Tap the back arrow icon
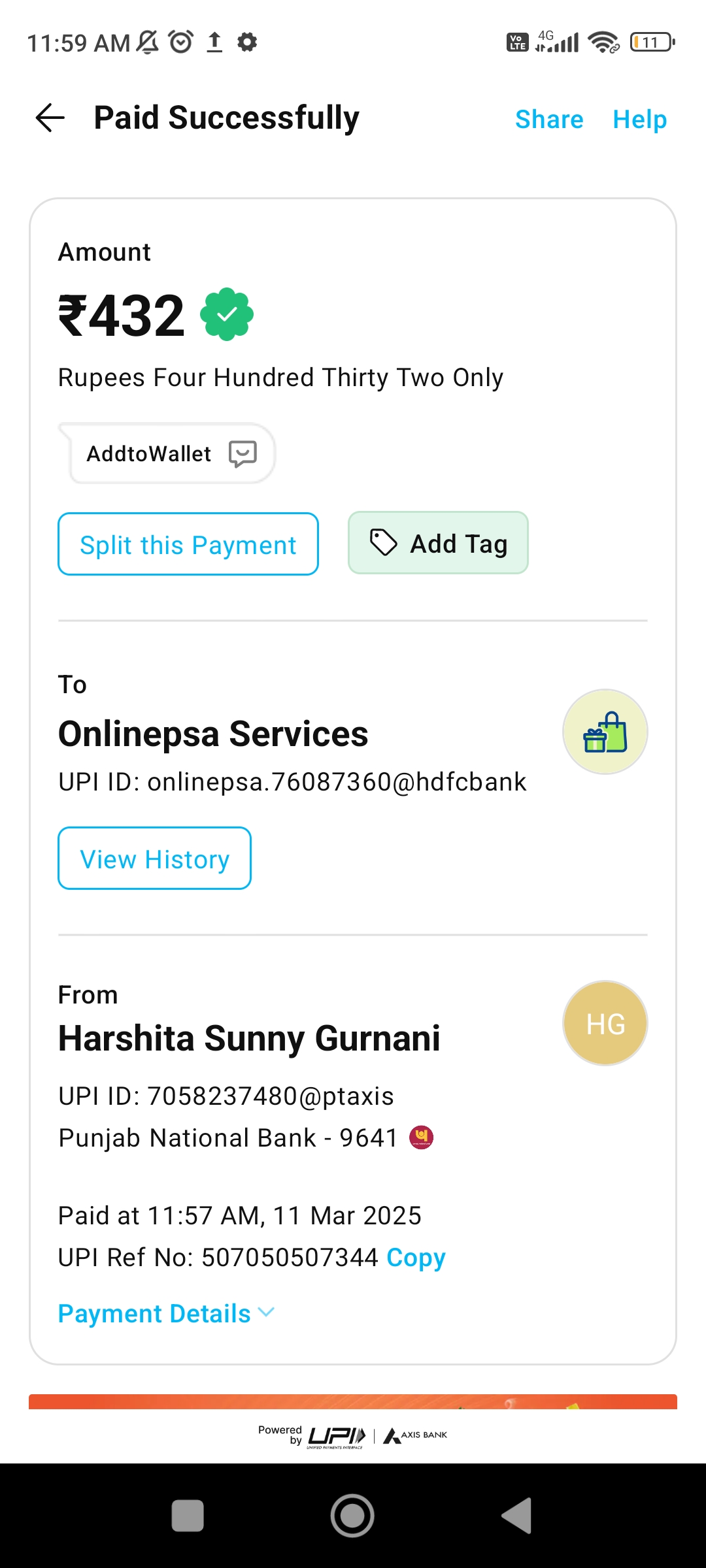Image resolution: width=706 pixels, height=1568 pixels. pyautogui.click(x=50, y=118)
